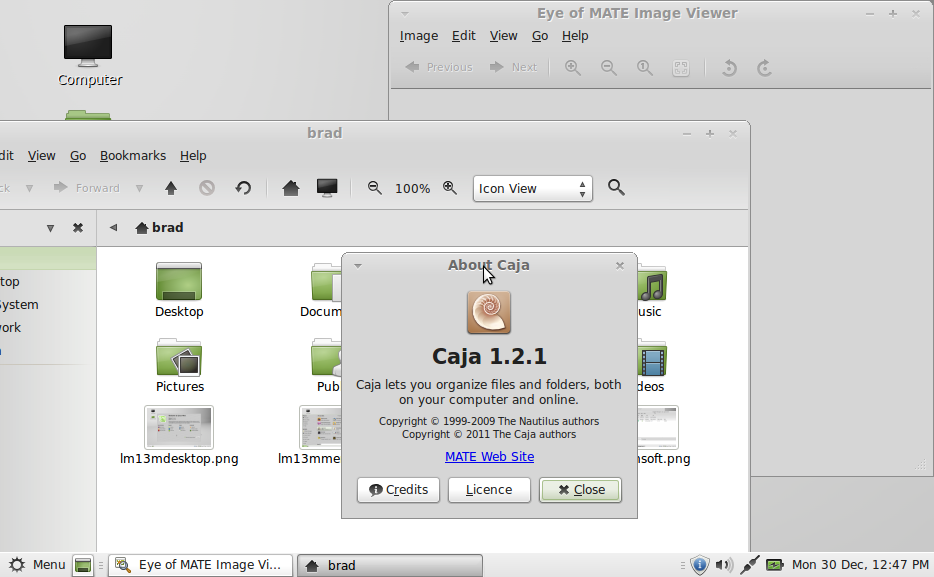The image size is (934, 577).
Task: Go to Home folder via house icon
Action: coord(291,188)
